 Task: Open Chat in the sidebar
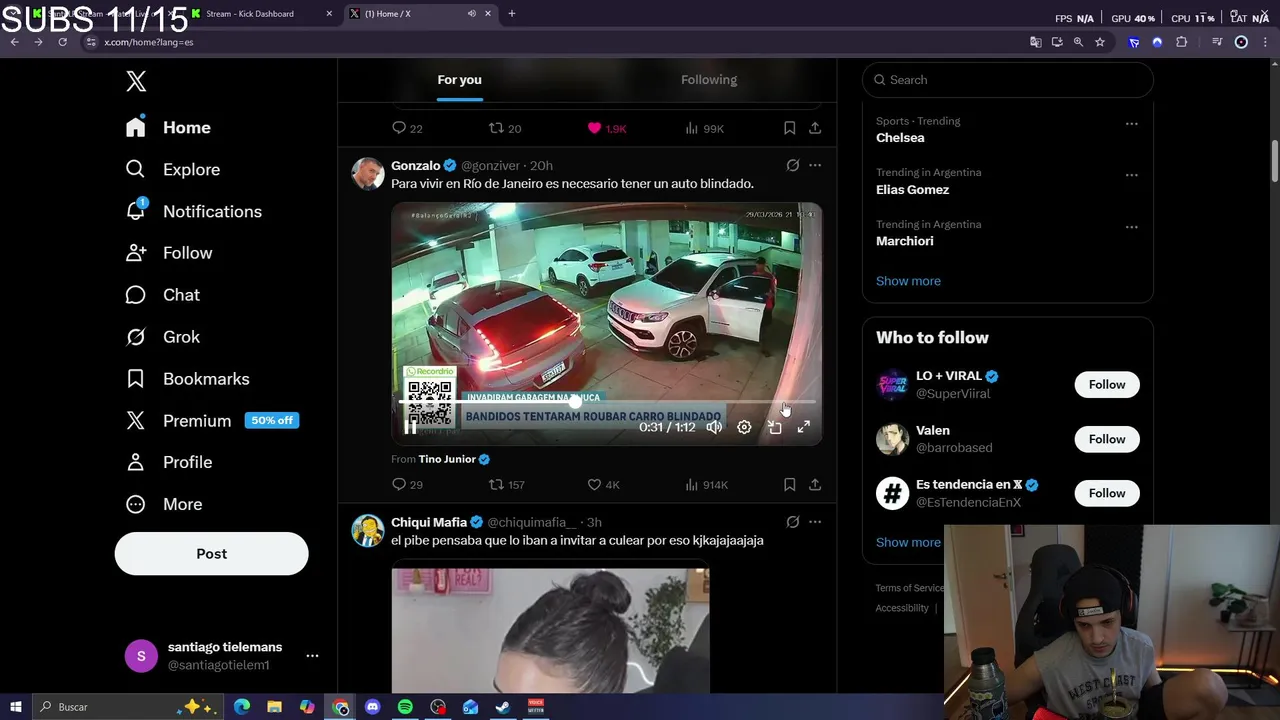[162, 295]
